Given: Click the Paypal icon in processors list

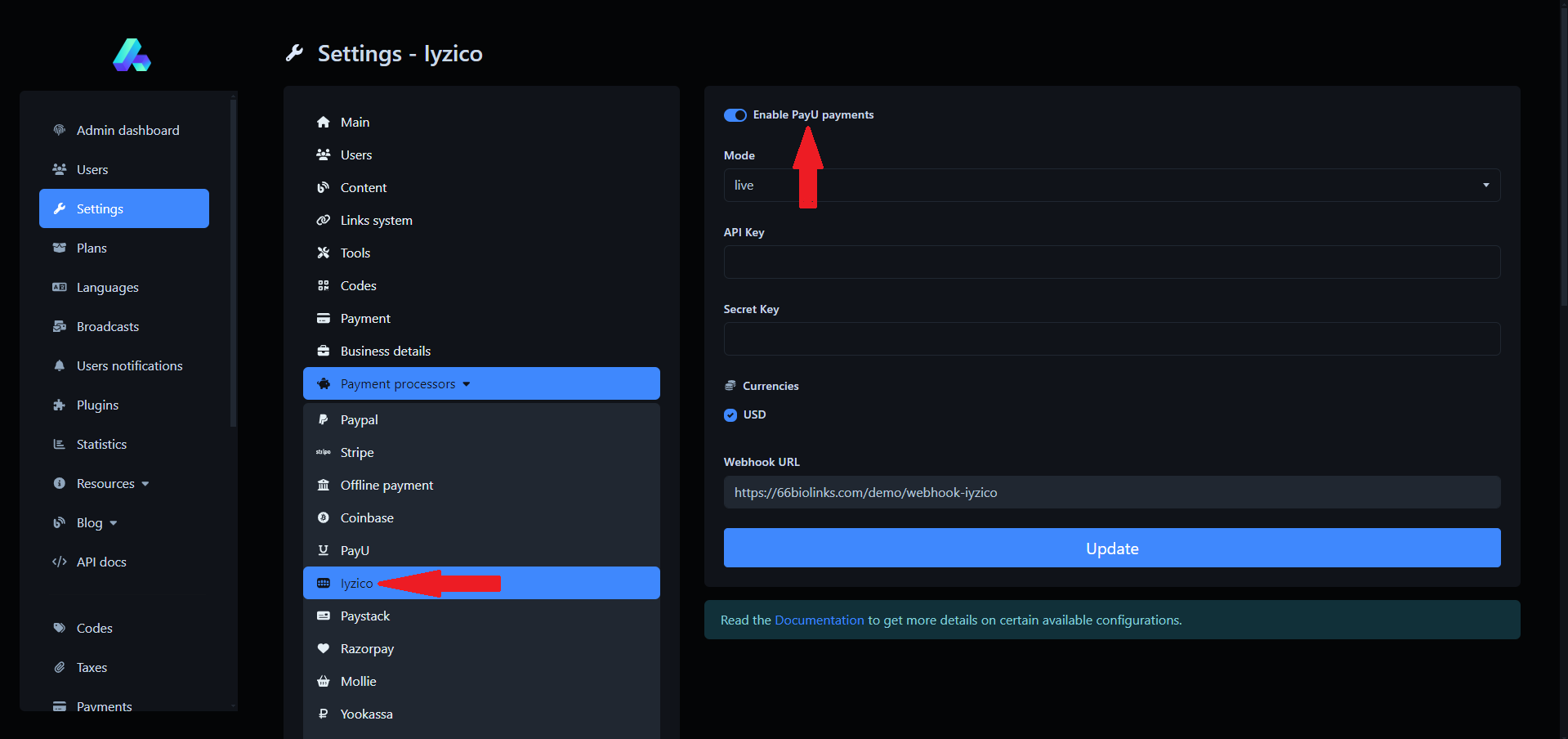Looking at the screenshot, I should 324,419.
